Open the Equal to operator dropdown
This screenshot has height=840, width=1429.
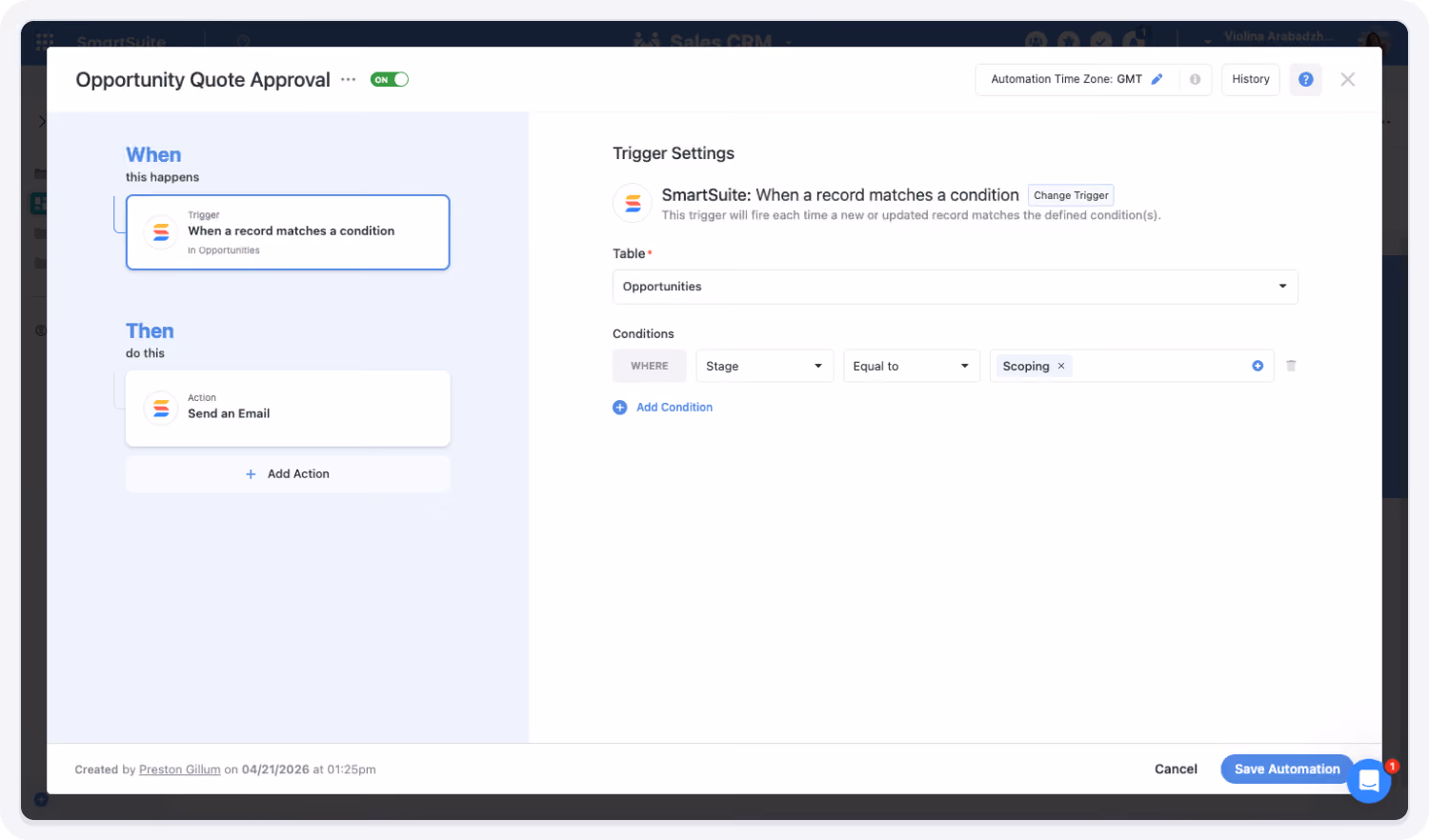[912, 366]
